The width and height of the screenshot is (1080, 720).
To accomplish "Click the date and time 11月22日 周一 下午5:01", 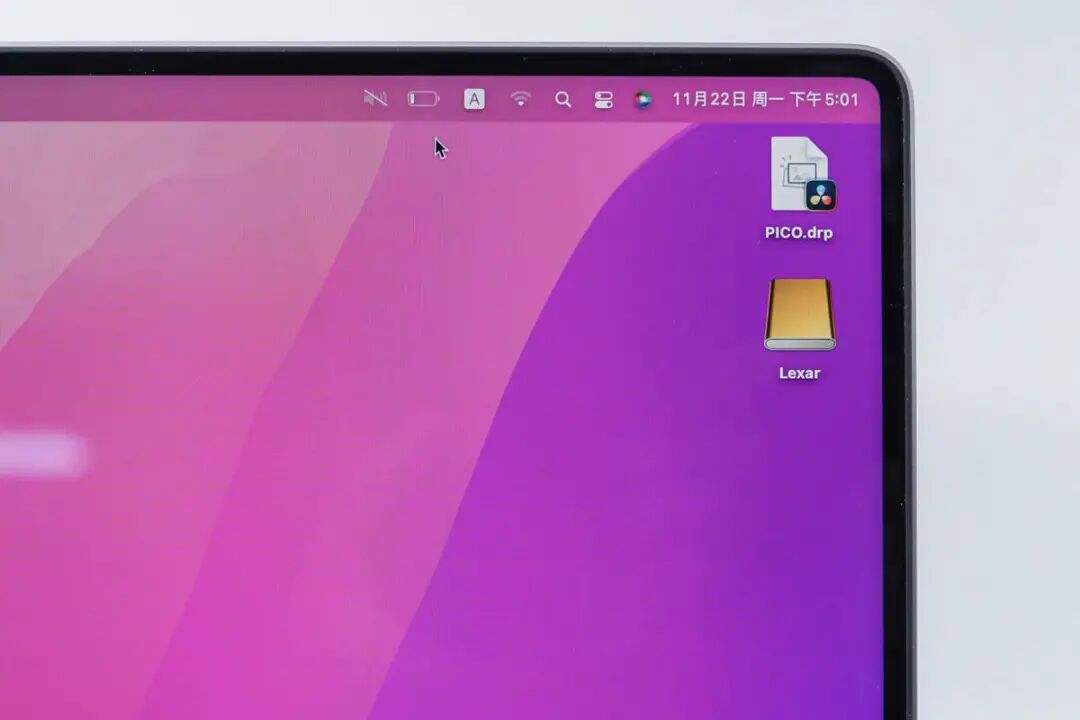I will (x=765, y=99).
